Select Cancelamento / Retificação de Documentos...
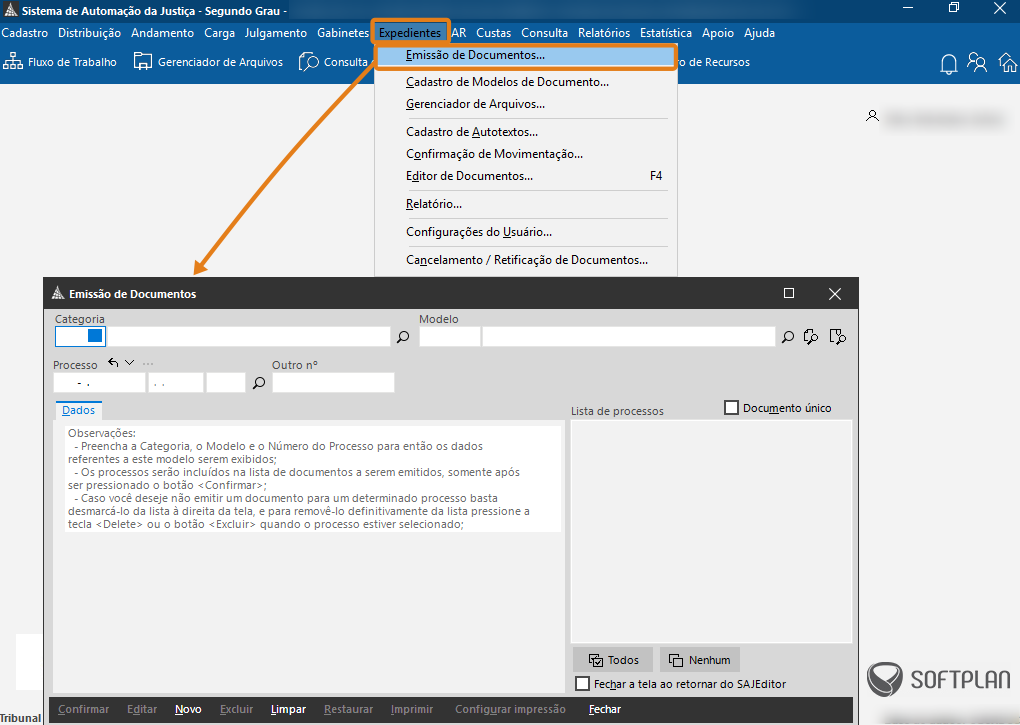The image size is (1020, 725). tap(526, 260)
